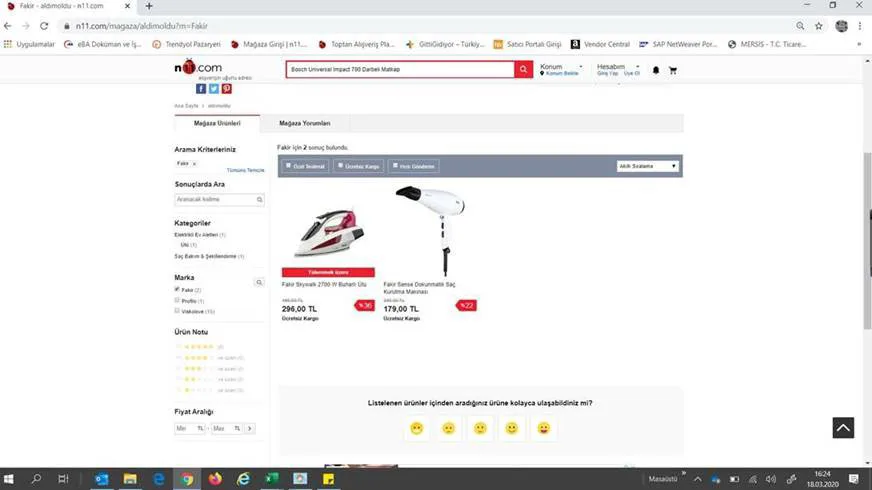Select the tongue-out happiest feedback emoji
This screenshot has width=872, height=490.
(x=543, y=428)
